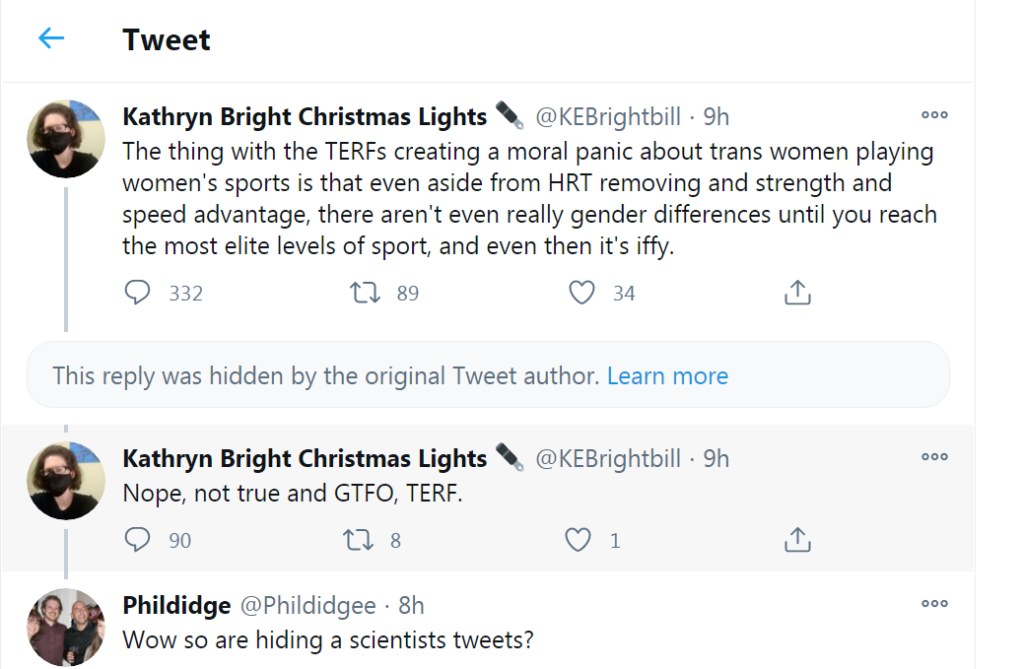Go back using the back arrow
Viewport: 1024px width, 669px height.
click(51, 39)
